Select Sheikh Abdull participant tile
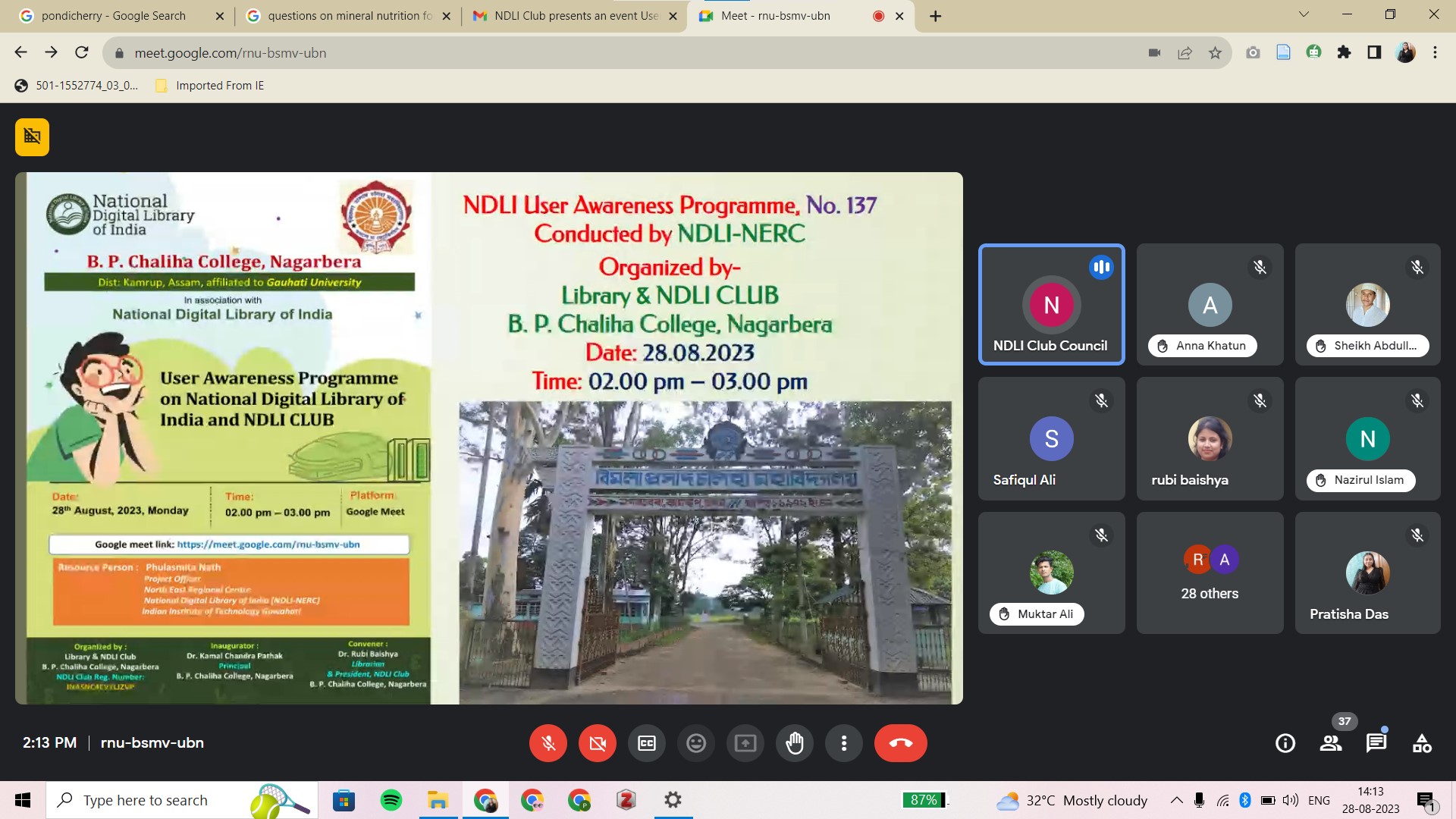The image size is (1456, 819). [x=1367, y=304]
